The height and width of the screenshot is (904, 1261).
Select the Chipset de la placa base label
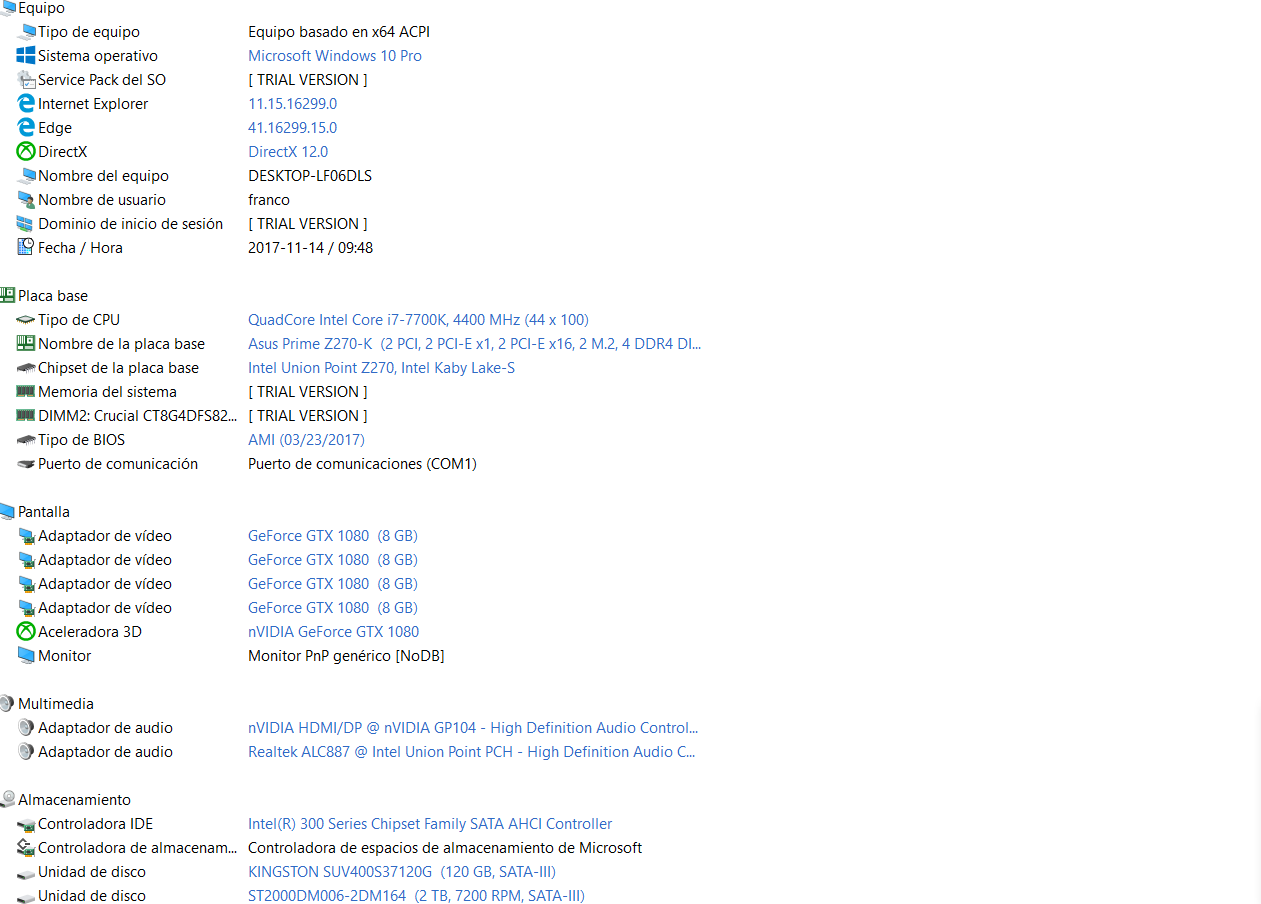tap(118, 368)
